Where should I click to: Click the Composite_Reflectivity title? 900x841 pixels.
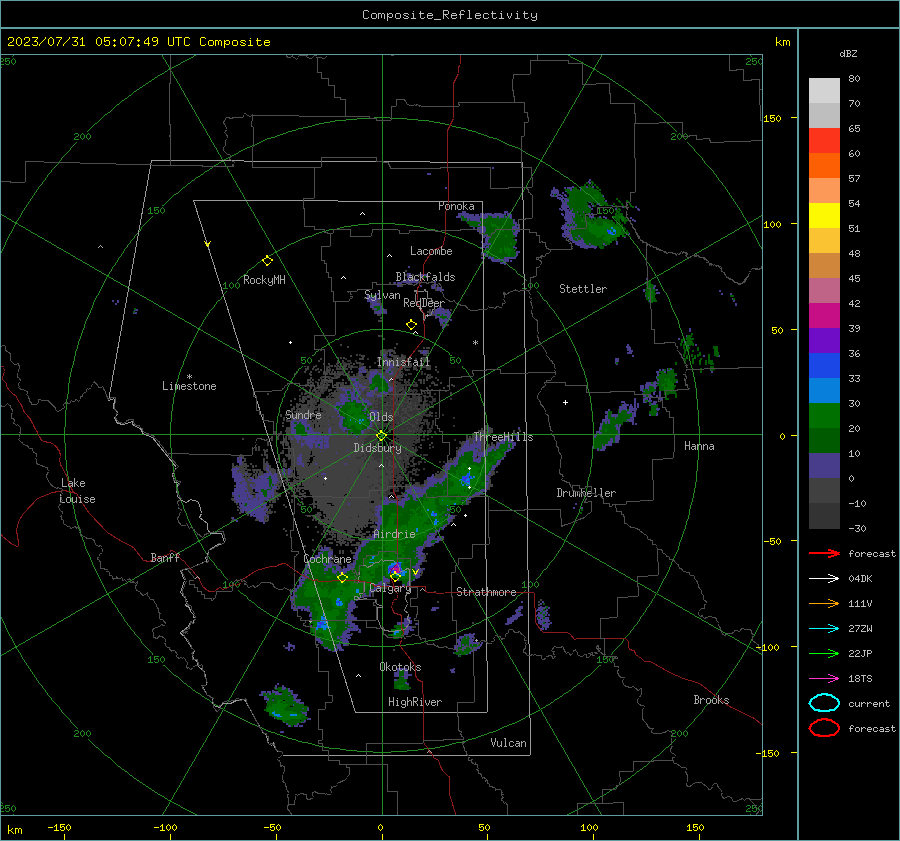(450, 15)
